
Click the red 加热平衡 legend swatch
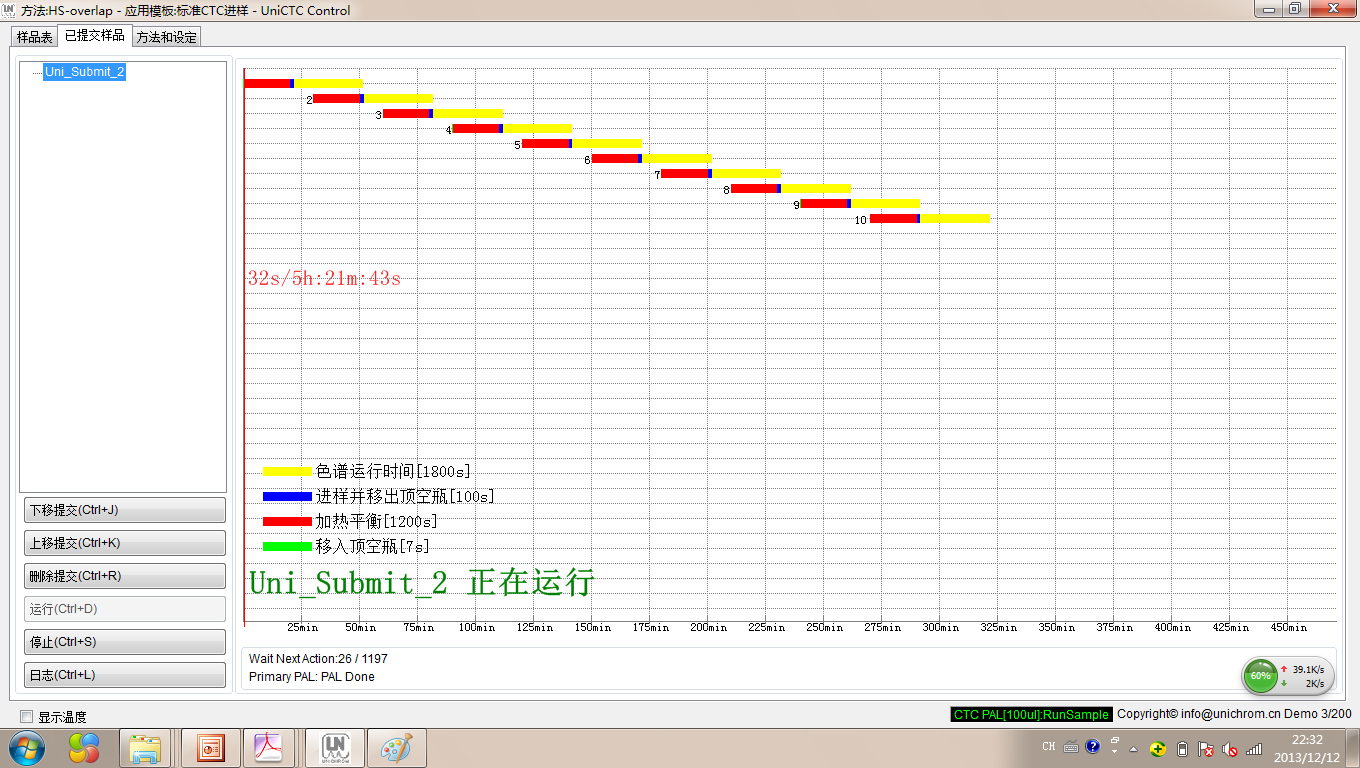287,521
